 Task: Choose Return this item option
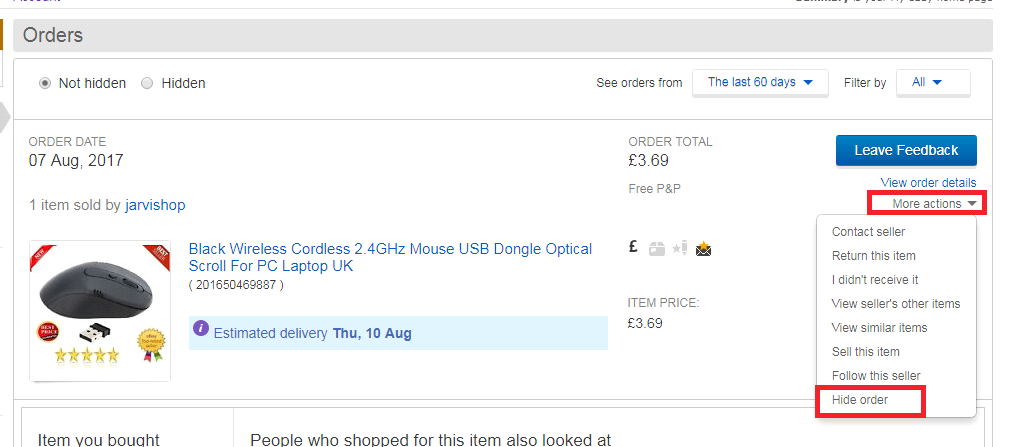(x=873, y=256)
